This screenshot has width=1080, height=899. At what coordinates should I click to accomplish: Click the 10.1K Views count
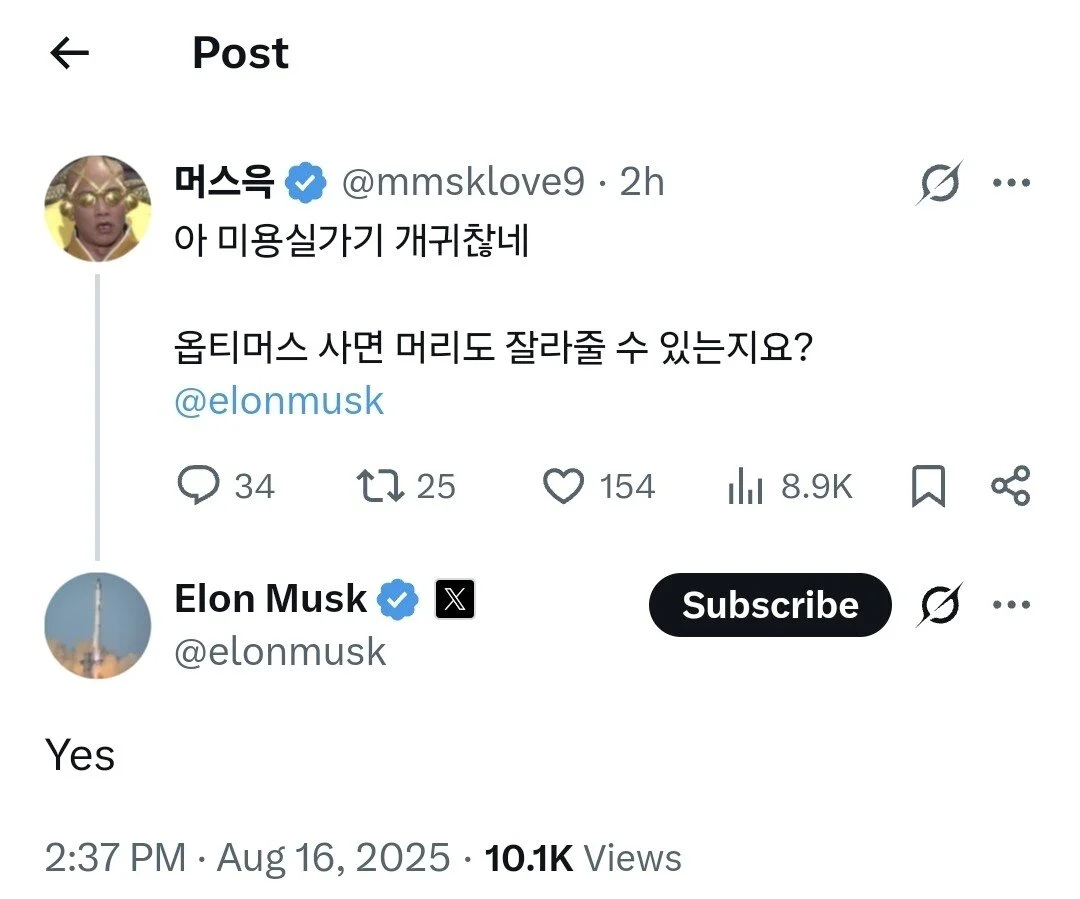(582, 858)
